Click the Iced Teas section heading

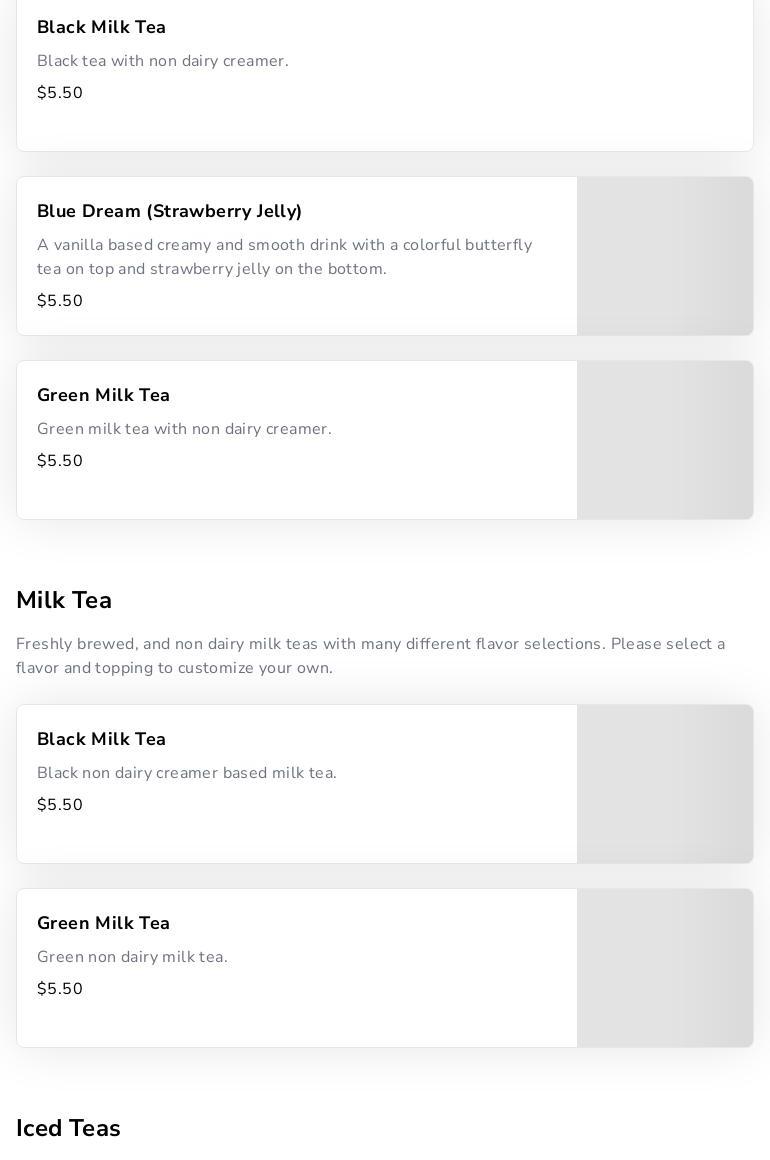pos(68,1128)
